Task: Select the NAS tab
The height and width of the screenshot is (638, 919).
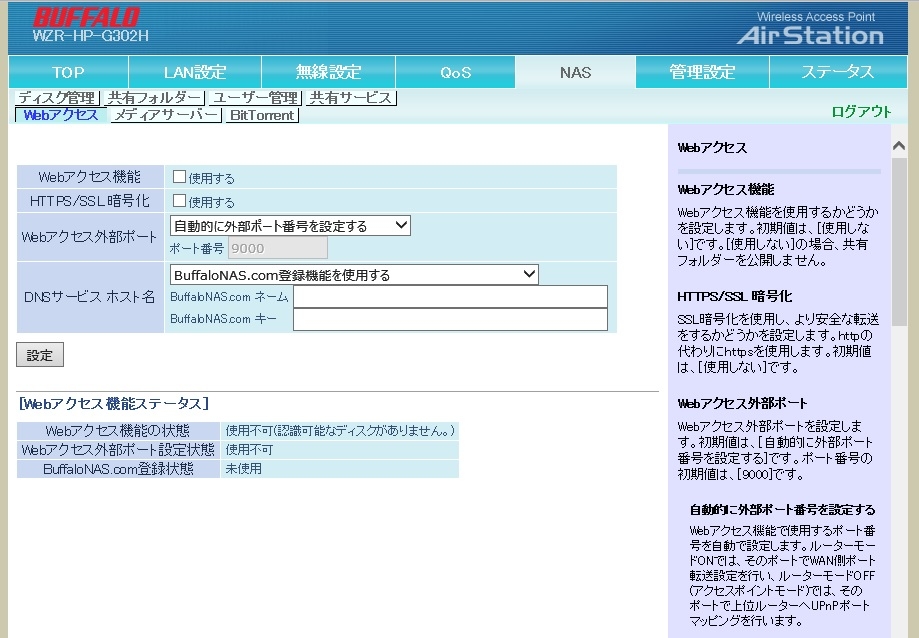Action: (x=575, y=72)
